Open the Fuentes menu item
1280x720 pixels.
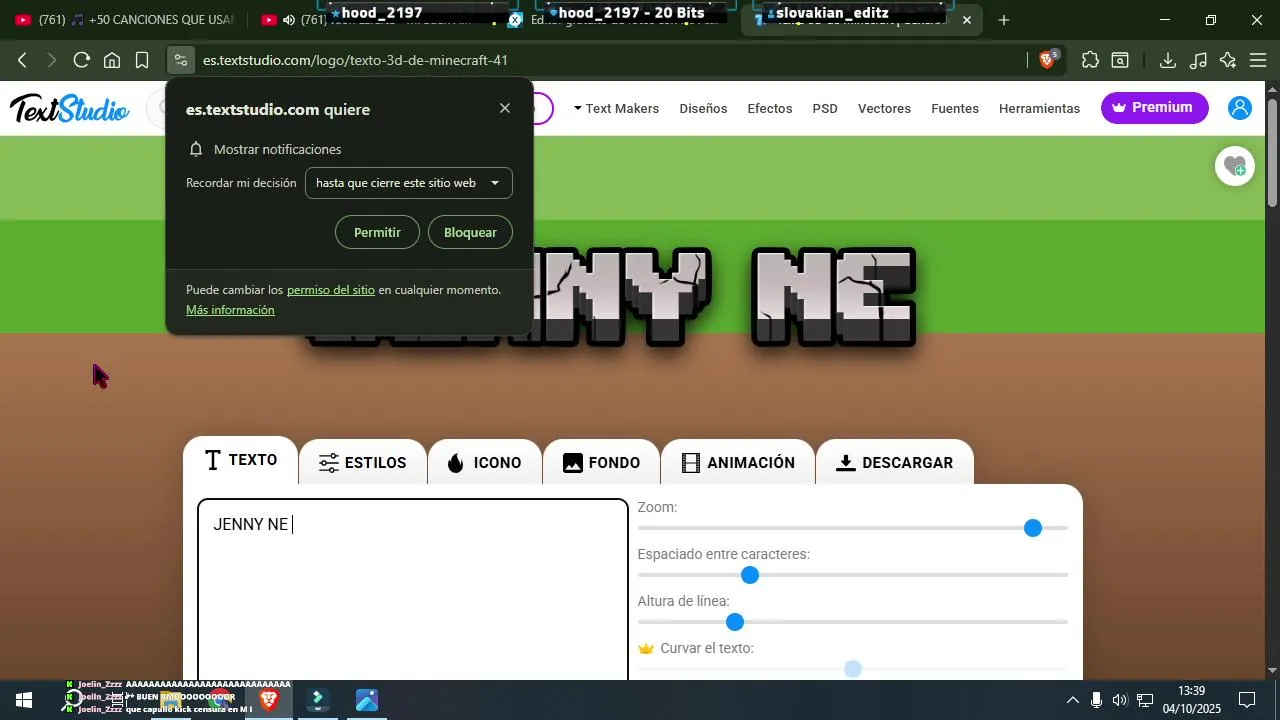point(955,108)
